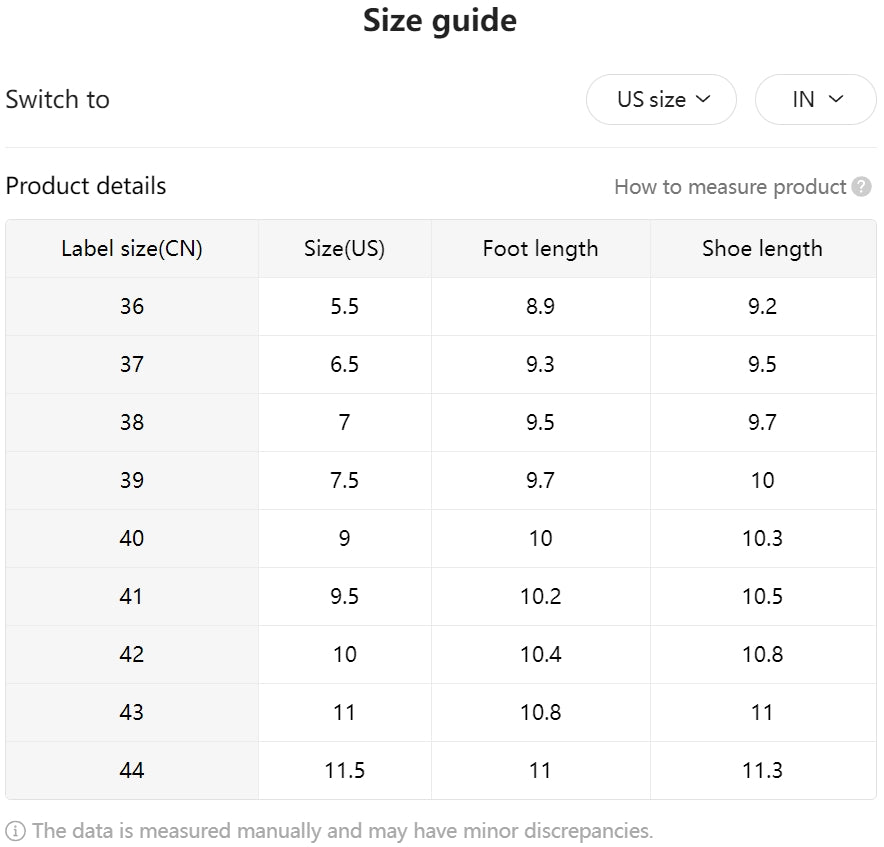Click the Size guide heading
Image resolution: width=884 pixels, height=847 pixels.
tap(440, 21)
